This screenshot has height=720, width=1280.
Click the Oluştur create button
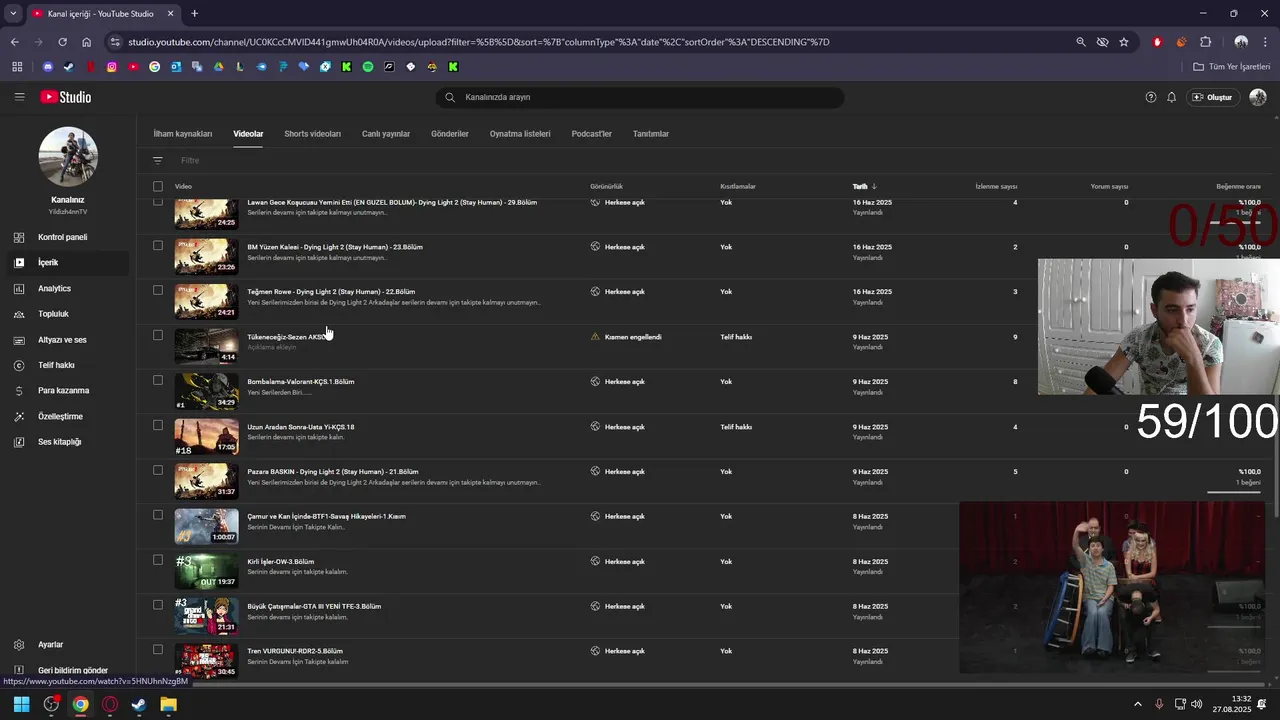tap(1213, 97)
